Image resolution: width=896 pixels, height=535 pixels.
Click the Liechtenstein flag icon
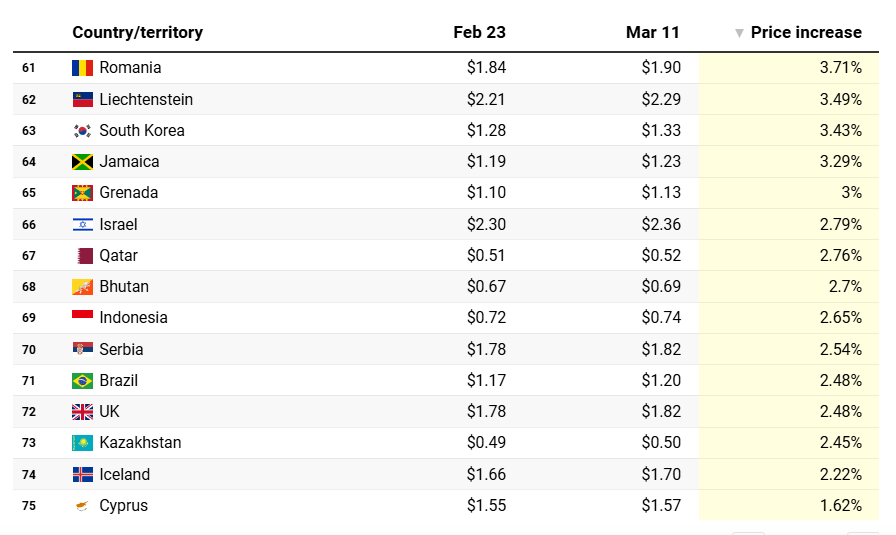[82, 100]
